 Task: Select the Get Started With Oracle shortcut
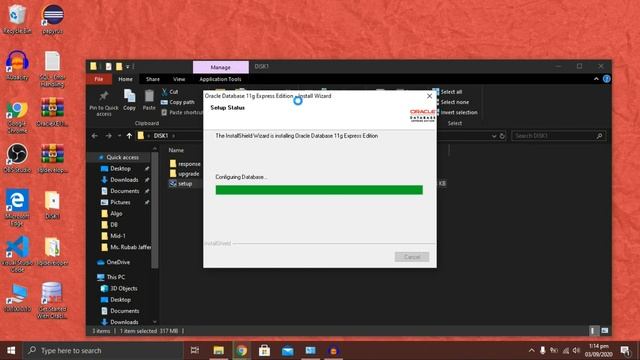pos(52,300)
